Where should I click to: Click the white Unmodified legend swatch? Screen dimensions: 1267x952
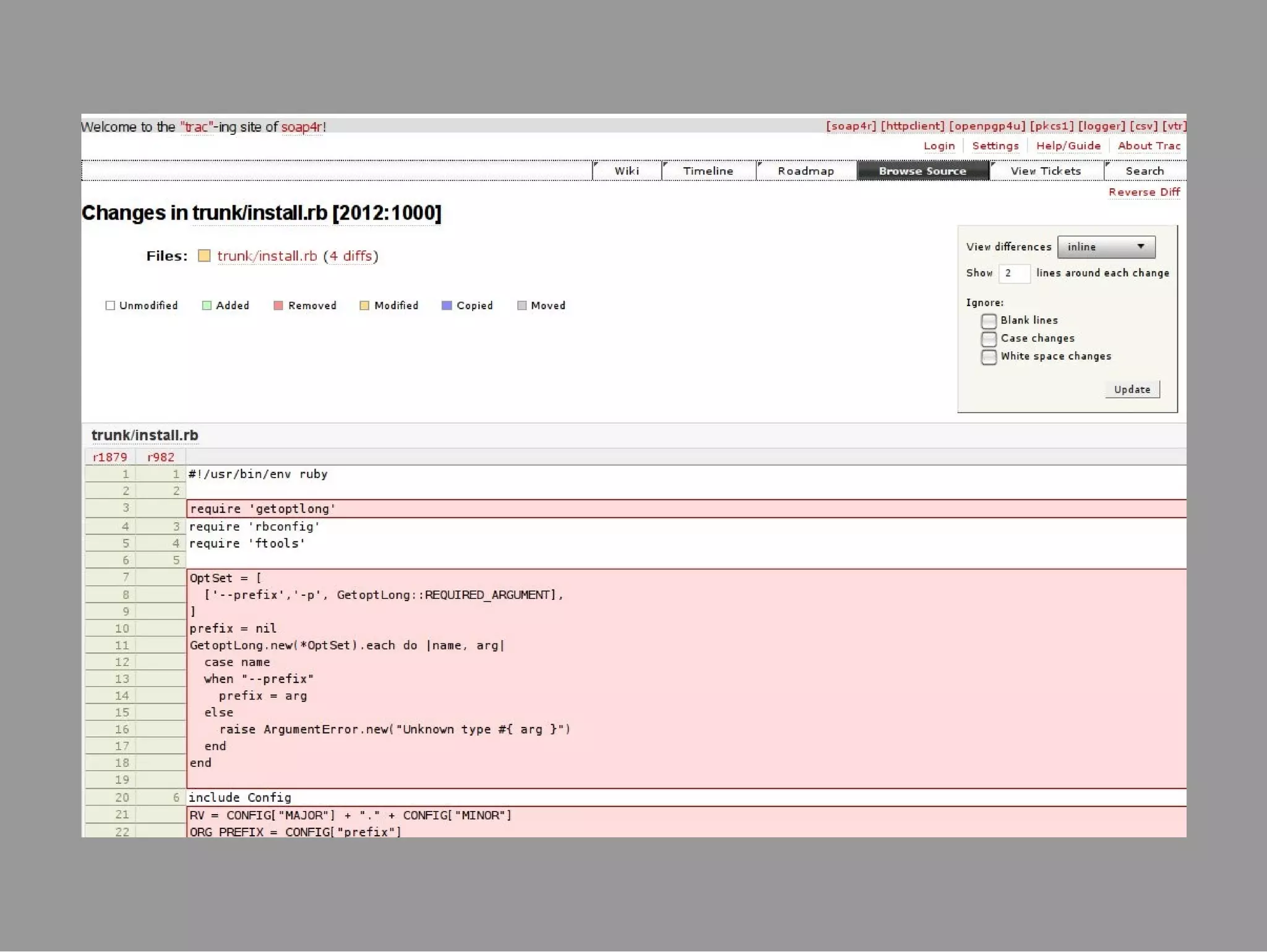[110, 306]
